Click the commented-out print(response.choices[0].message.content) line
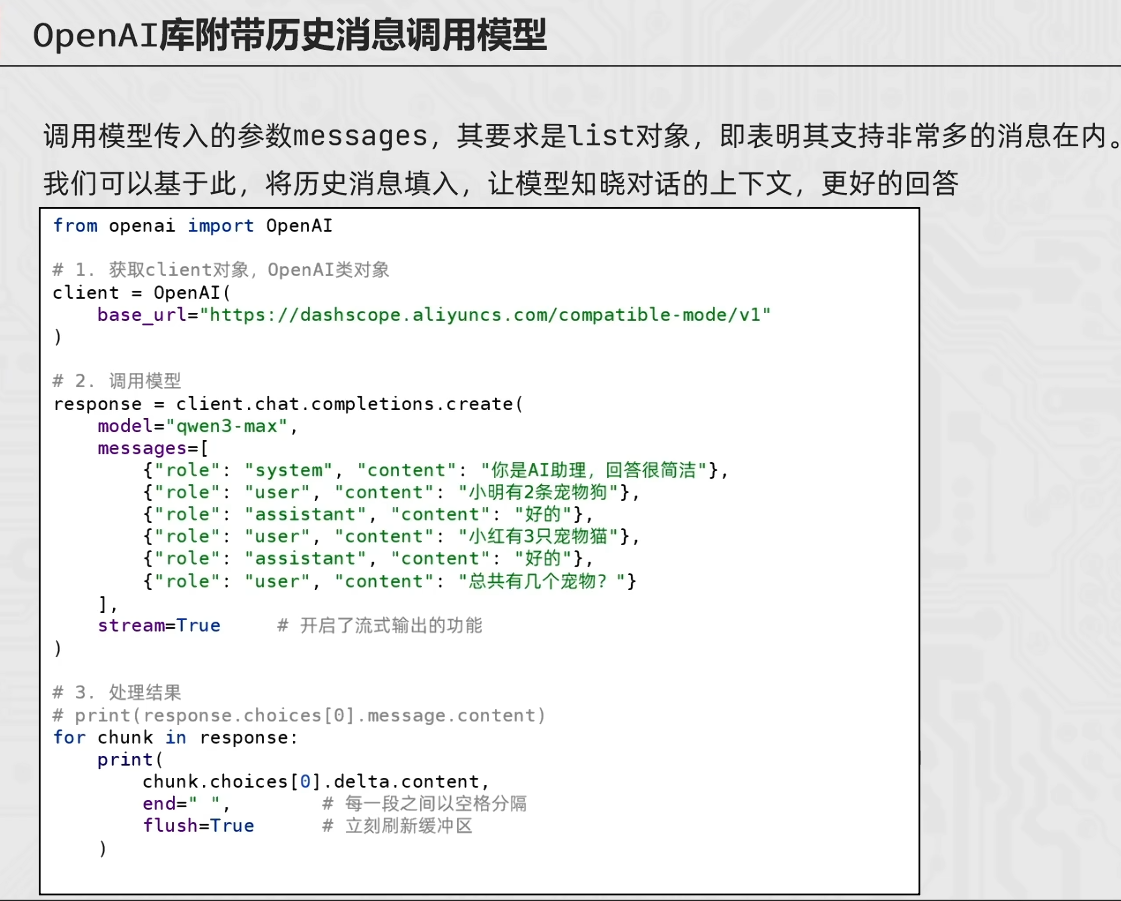Screen dimensions: 1121x901 point(299,716)
